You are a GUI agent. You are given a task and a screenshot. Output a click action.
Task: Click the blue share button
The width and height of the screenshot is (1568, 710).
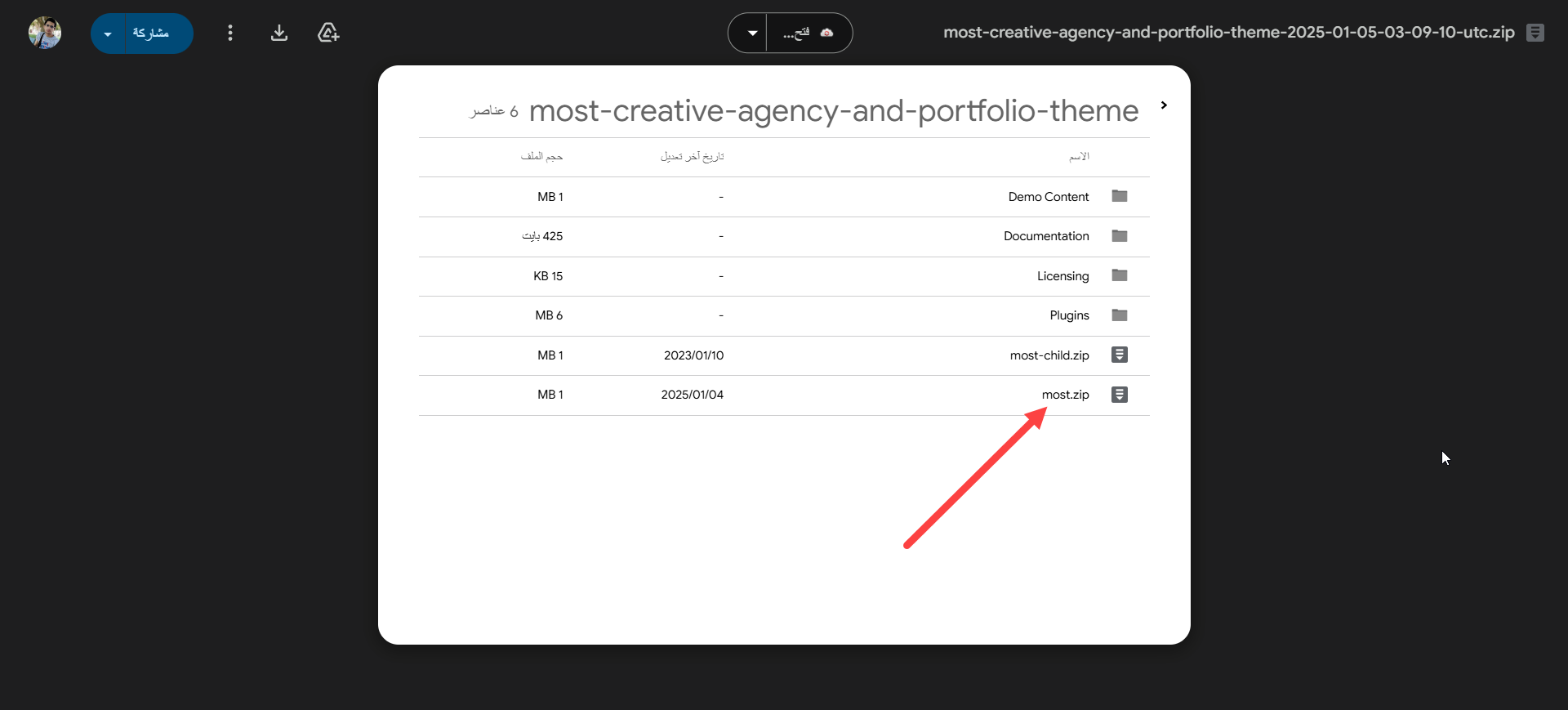pyautogui.click(x=151, y=33)
